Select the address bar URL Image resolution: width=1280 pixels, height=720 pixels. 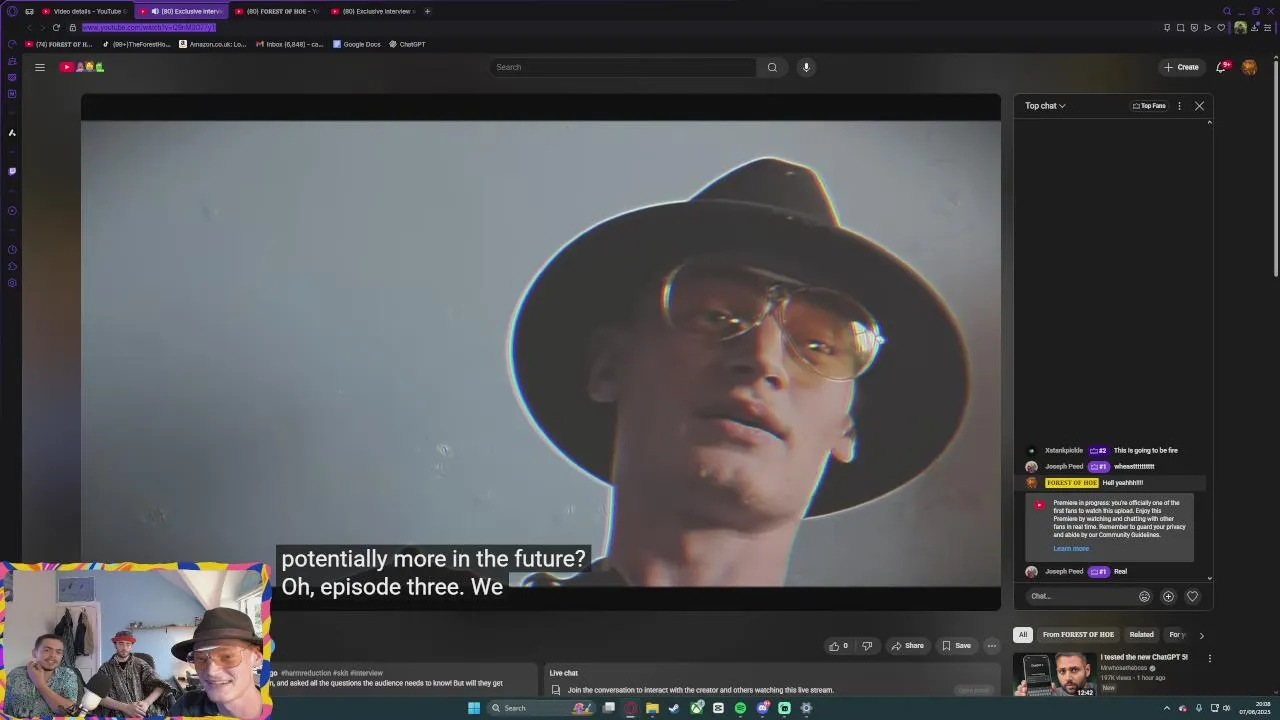[148, 28]
